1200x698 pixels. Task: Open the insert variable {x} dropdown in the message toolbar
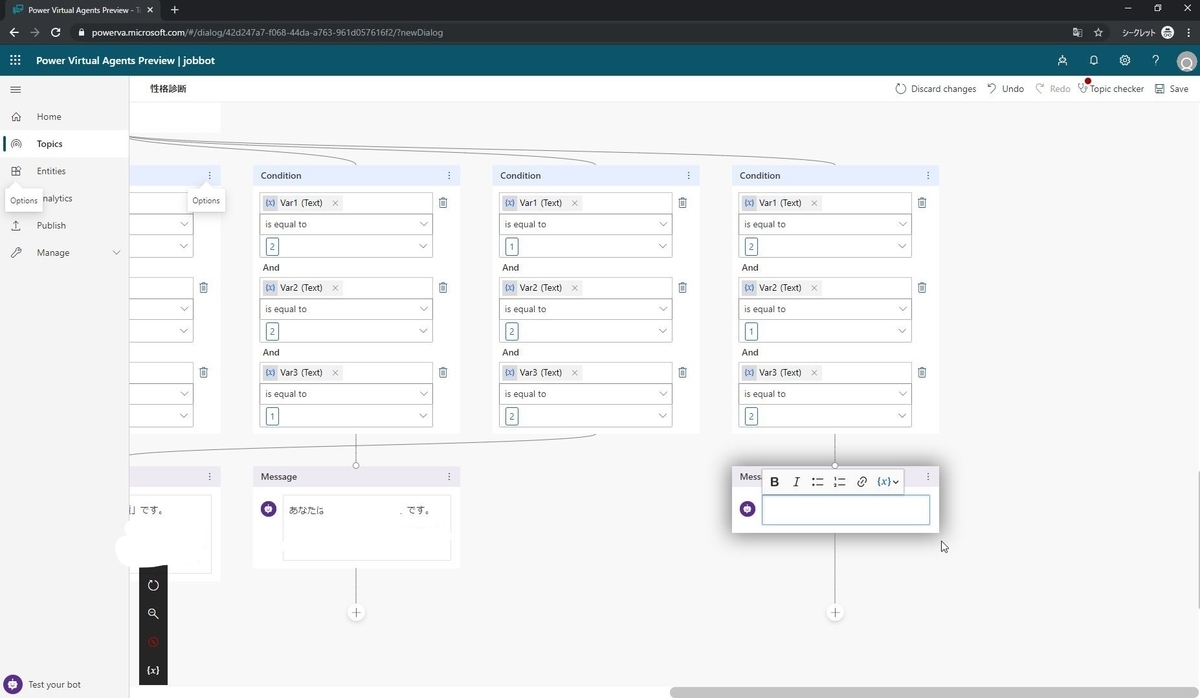click(x=888, y=482)
